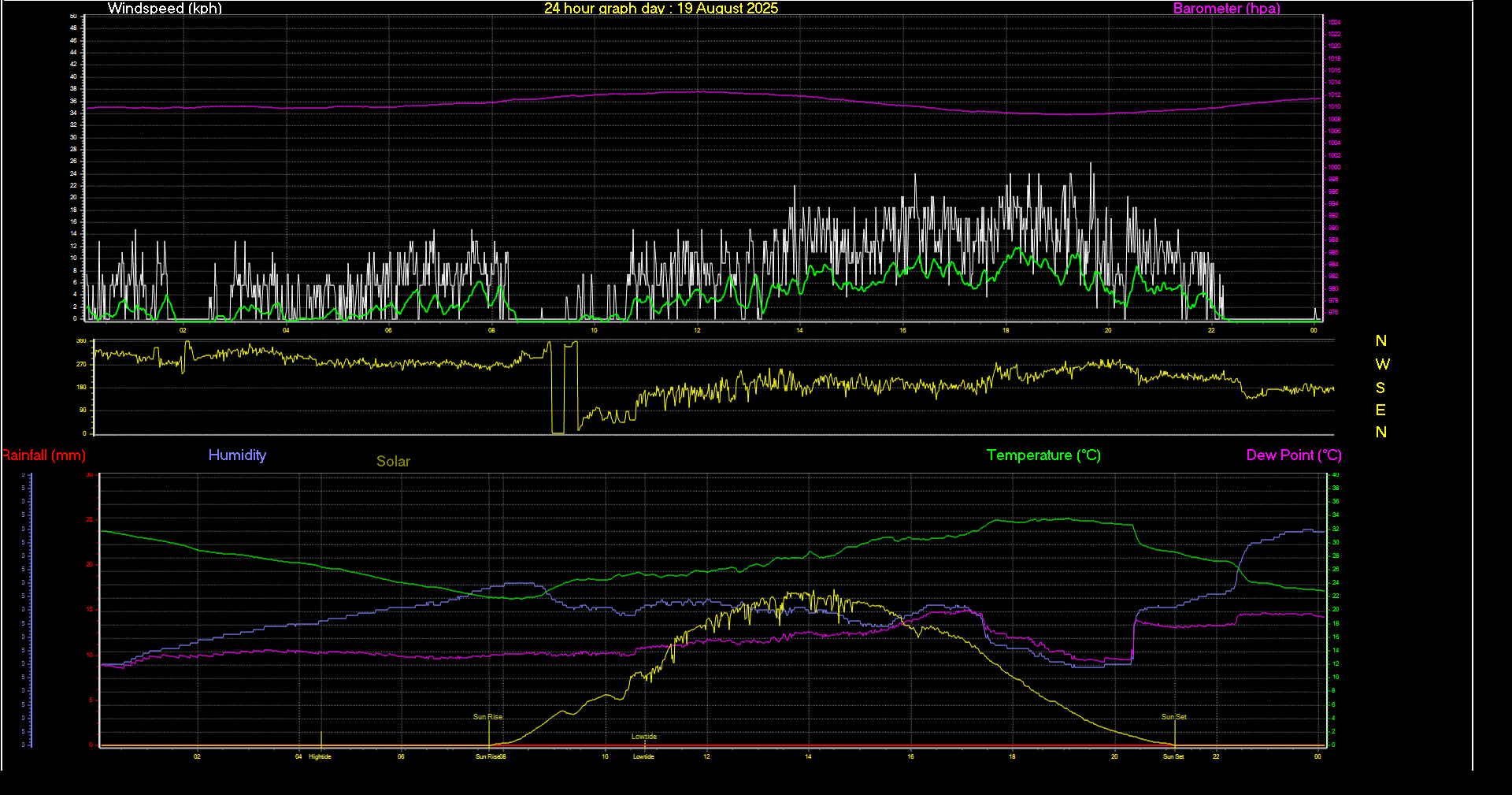
Task: Click the 'E' compass direction label
Action: click(x=1380, y=410)
